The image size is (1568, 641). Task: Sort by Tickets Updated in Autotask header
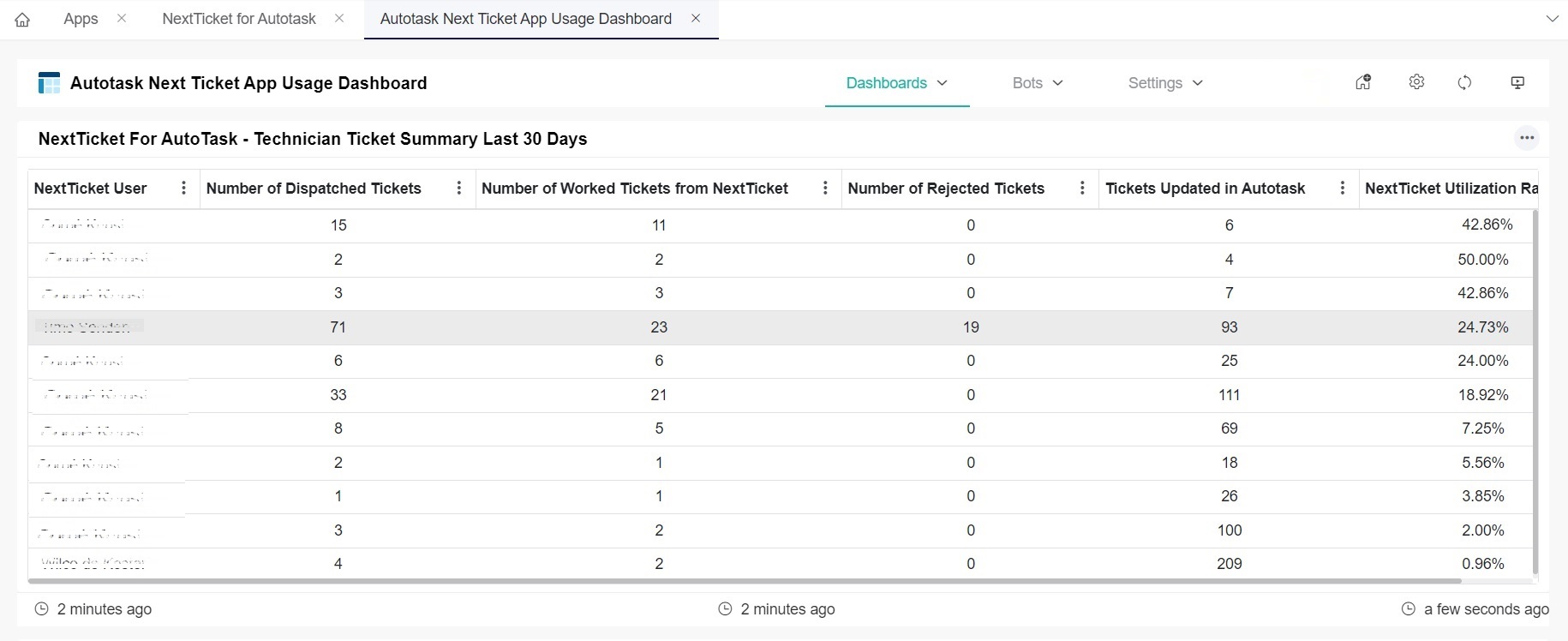[1206, 189]
